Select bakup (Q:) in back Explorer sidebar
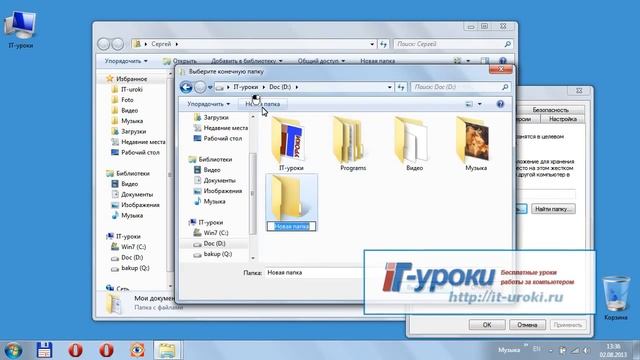640x360 pixels. click(x=130, y=268)
